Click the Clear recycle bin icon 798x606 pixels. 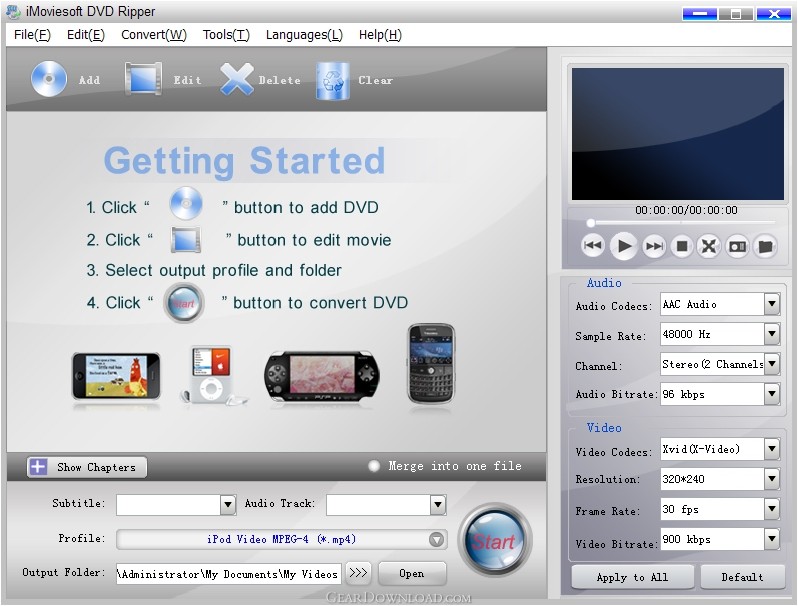[332, 80]
